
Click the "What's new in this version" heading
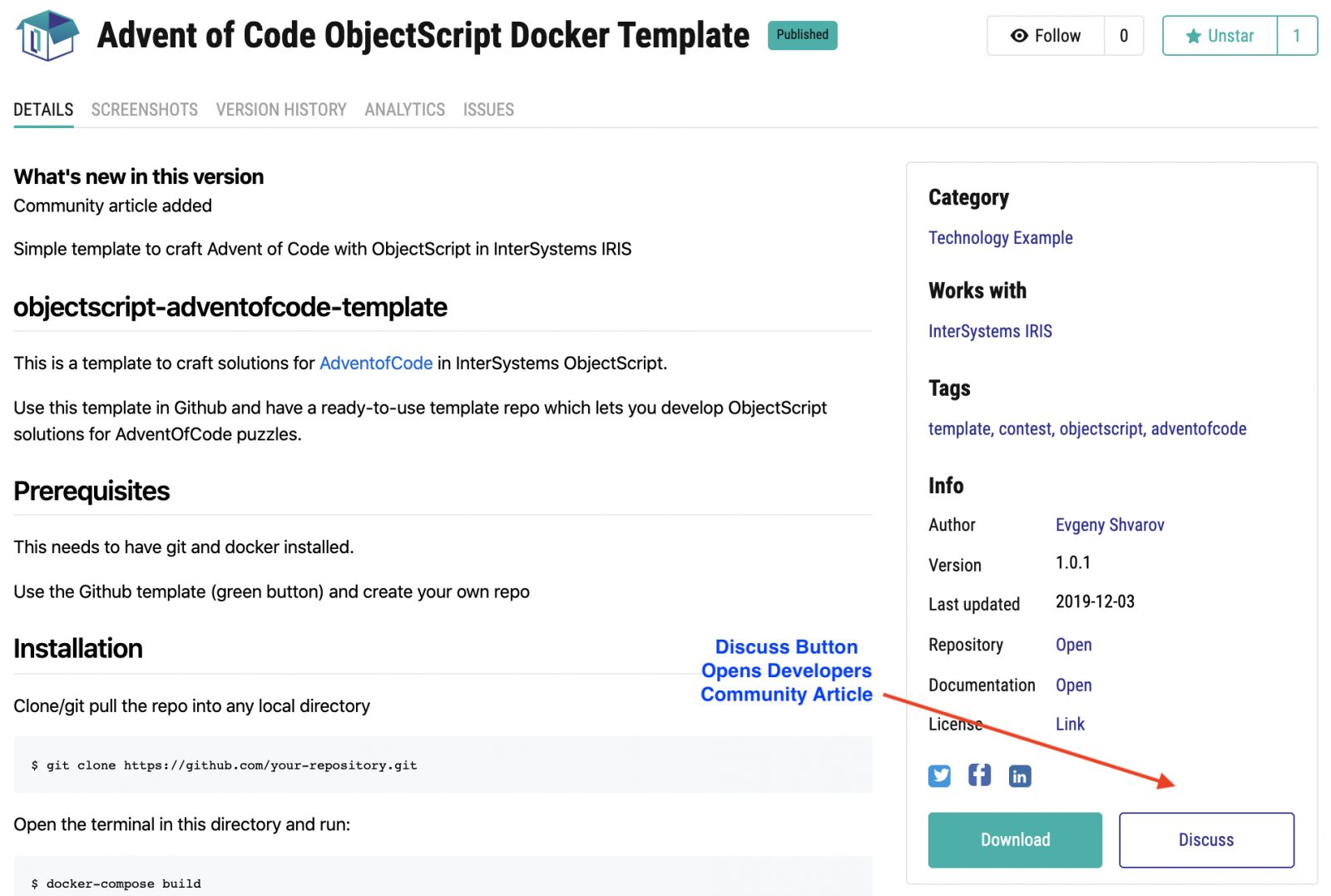(139, 176)
